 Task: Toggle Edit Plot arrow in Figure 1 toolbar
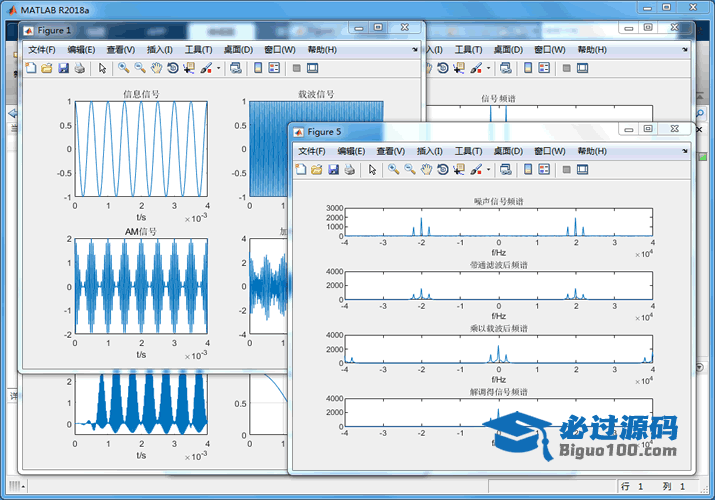click(x=102, y=68)
